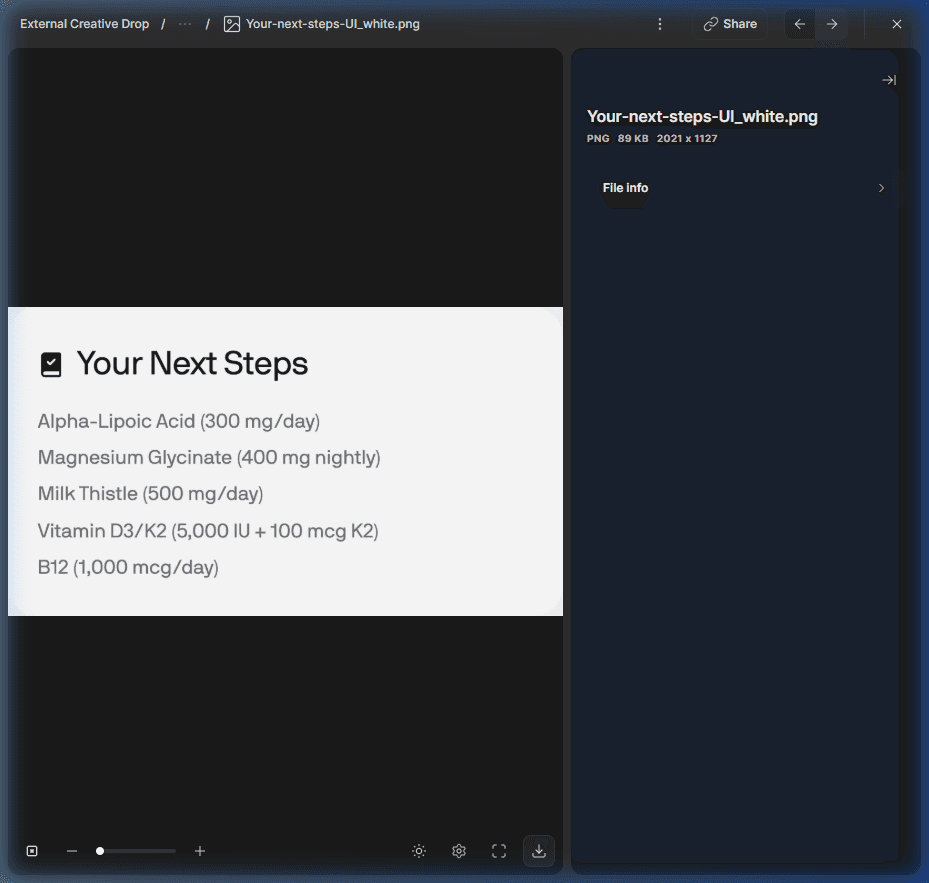Go to previous file arrow
Screen dimensions: 929x883
tap(800, 24)
